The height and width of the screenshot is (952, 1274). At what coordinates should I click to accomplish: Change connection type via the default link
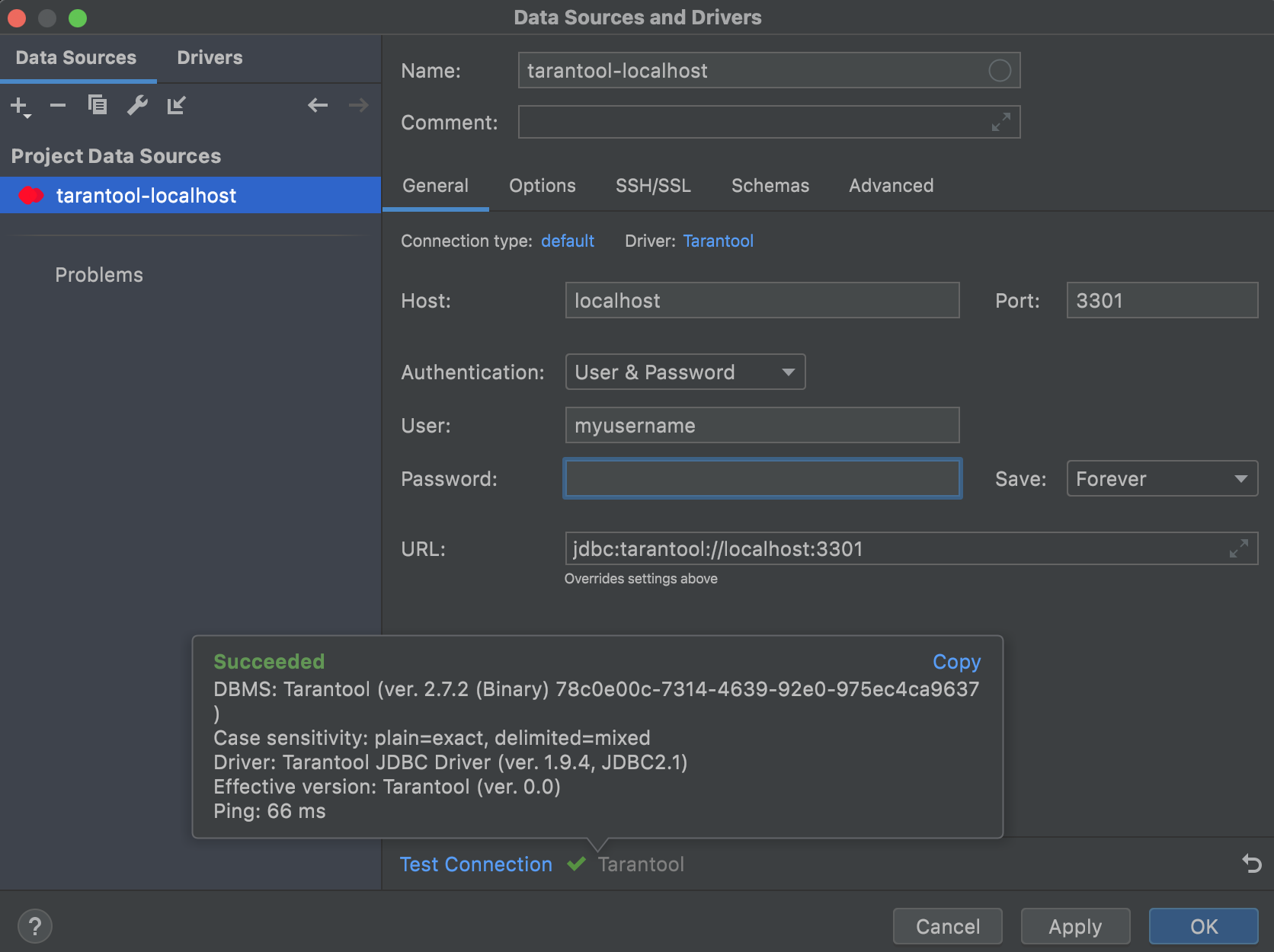tap(568, 241)
